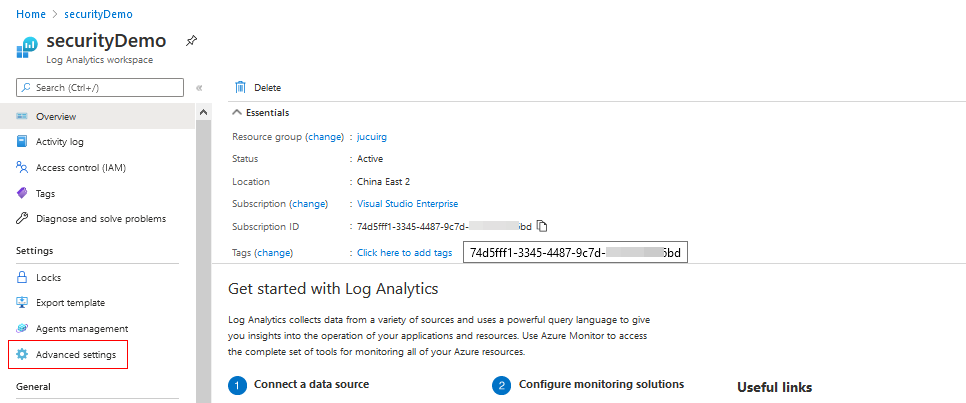Click the Log Analytics workspace logo icon
This screenshot has height=403, width=966.
(x=26, y=47)
